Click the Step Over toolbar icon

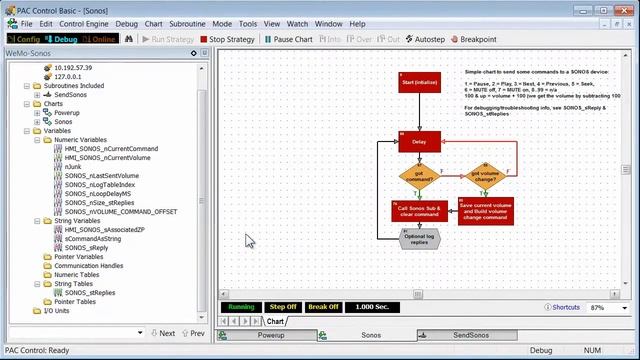coord(359,40)
